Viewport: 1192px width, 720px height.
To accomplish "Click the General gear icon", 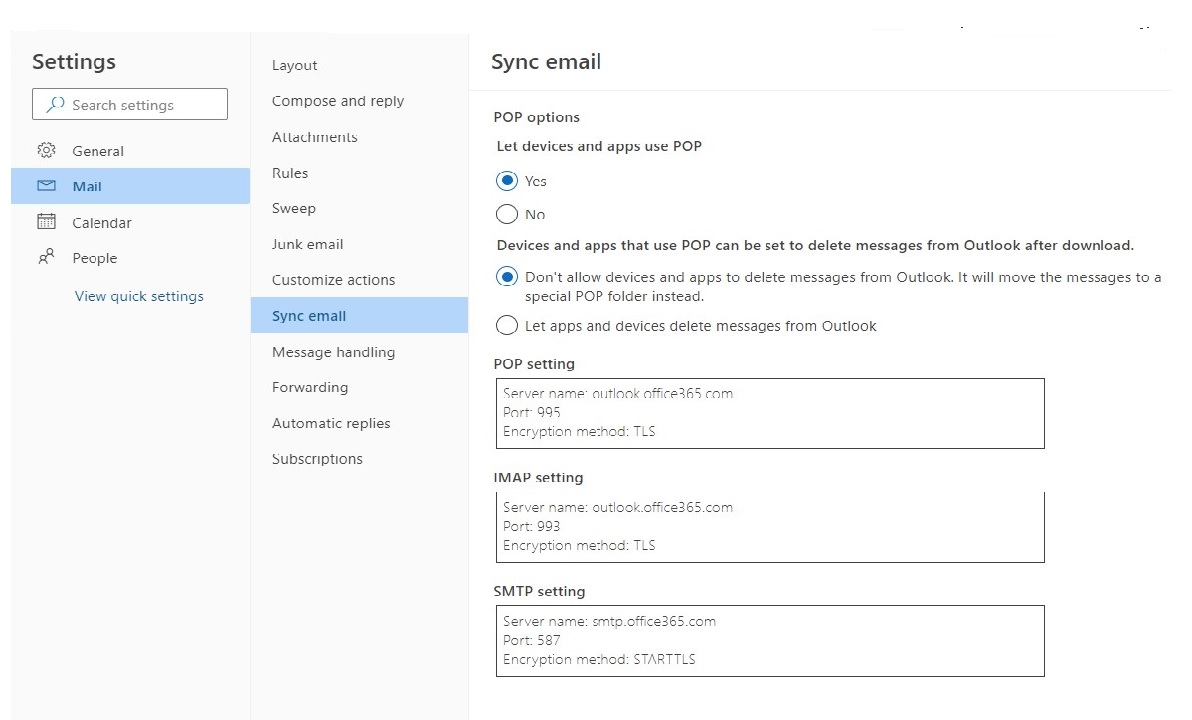I will (x=46, y=151).
